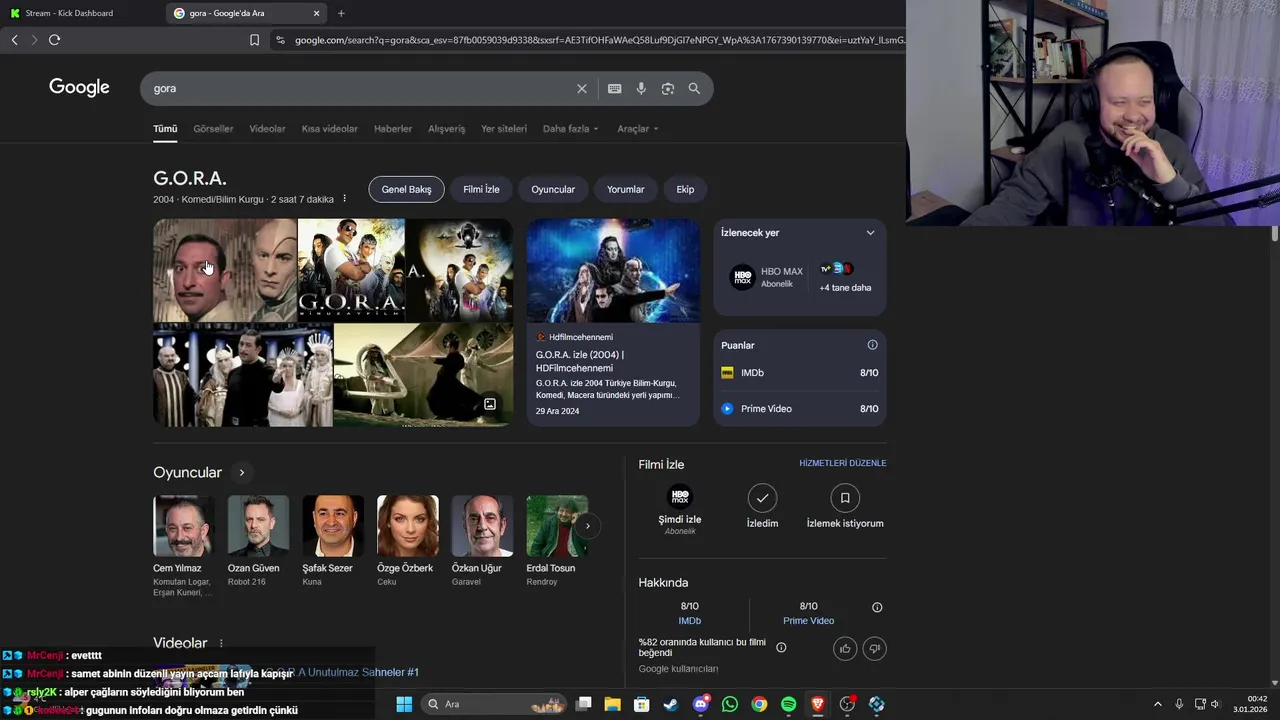This screenshot has width=1280, height=720.
Task: Open the Haberler tab
Action: coord(393,129)
